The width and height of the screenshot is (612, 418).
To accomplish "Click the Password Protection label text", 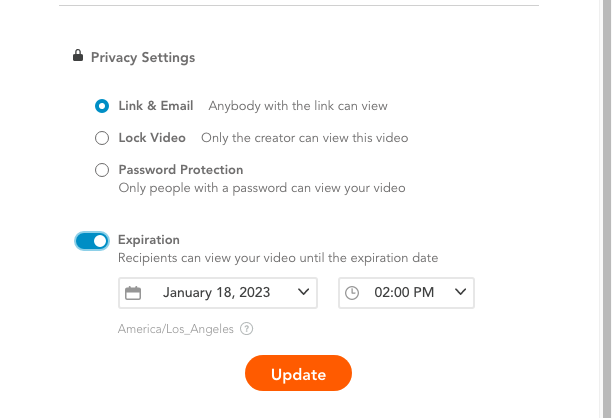I will coord(181,170).
